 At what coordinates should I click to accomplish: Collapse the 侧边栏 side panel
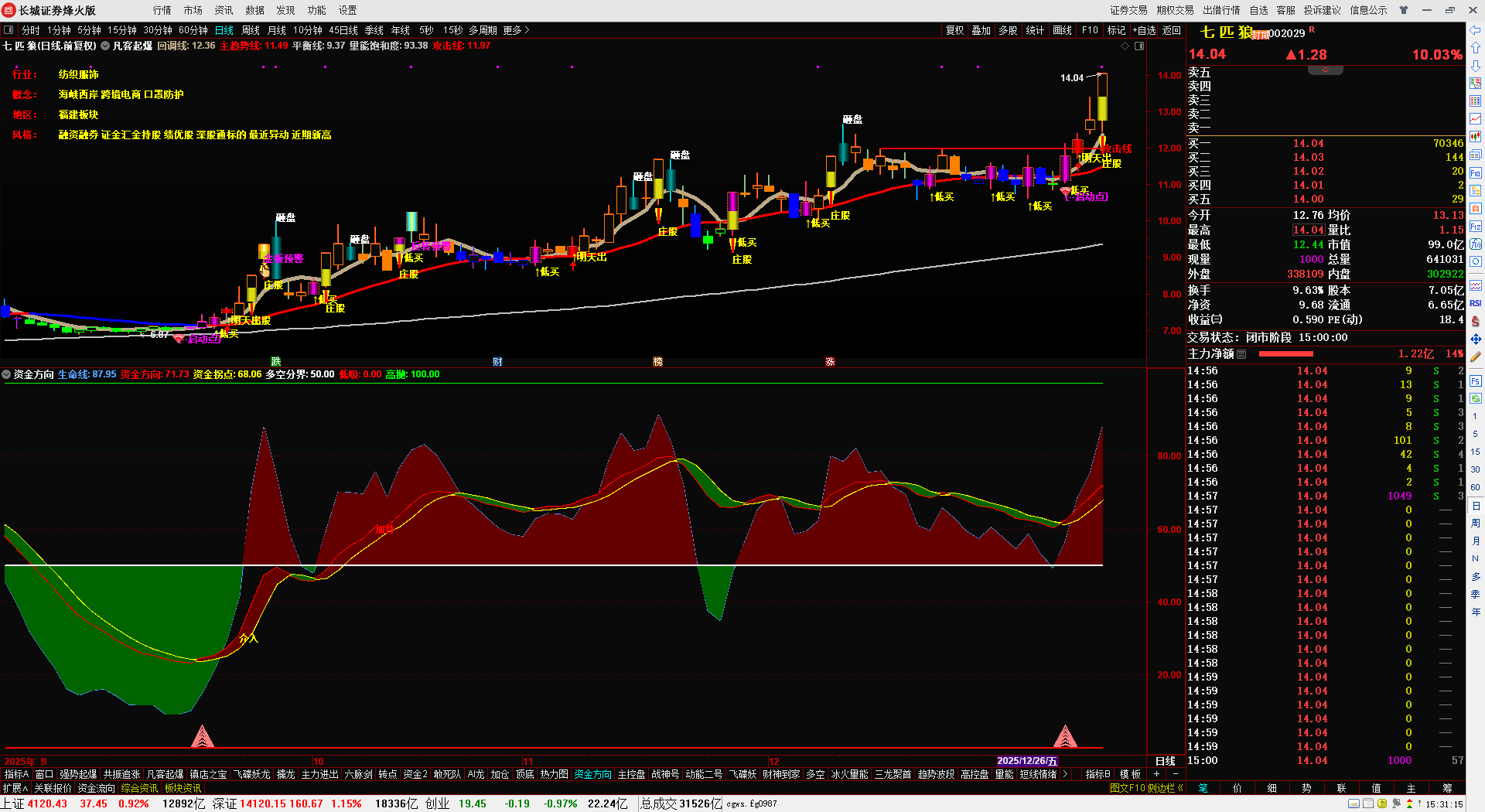pos(1166,788)
